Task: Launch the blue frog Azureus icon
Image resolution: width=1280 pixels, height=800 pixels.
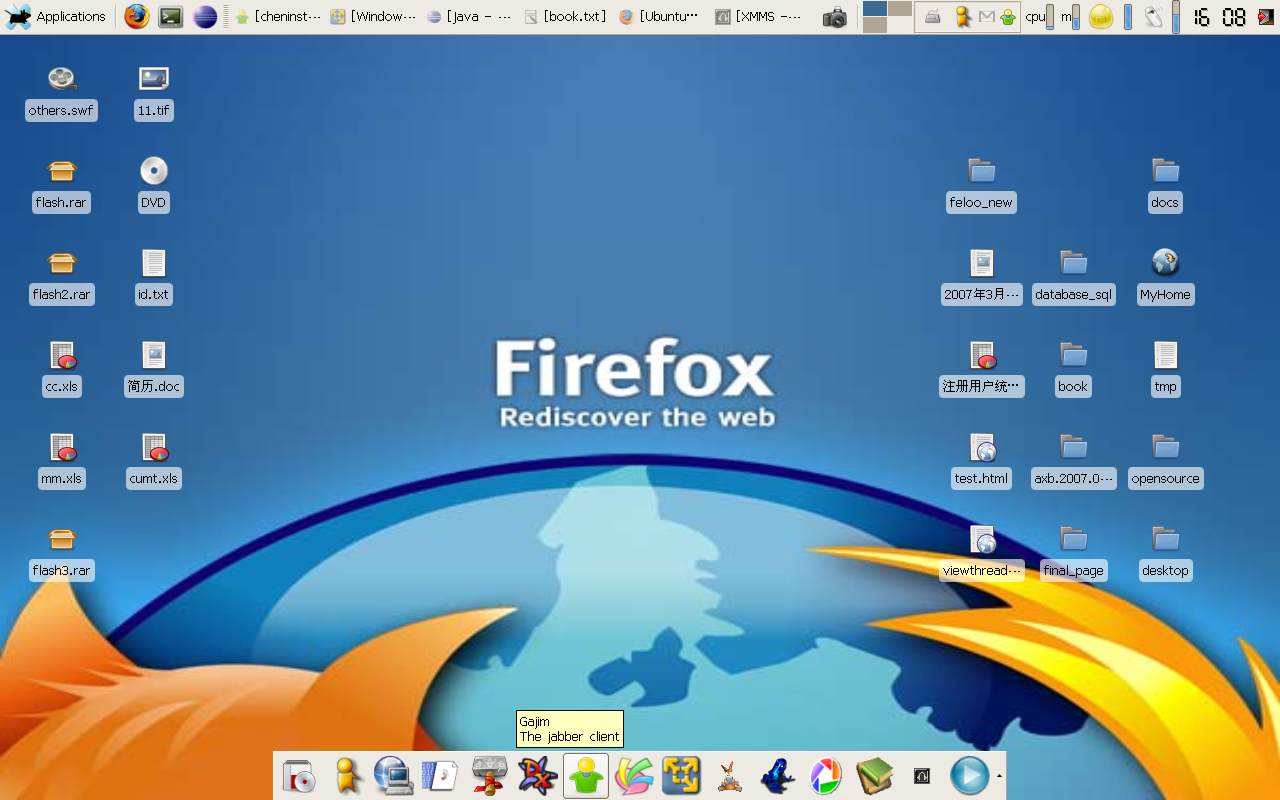Action: pyautogui.click(x=777, y=776)
